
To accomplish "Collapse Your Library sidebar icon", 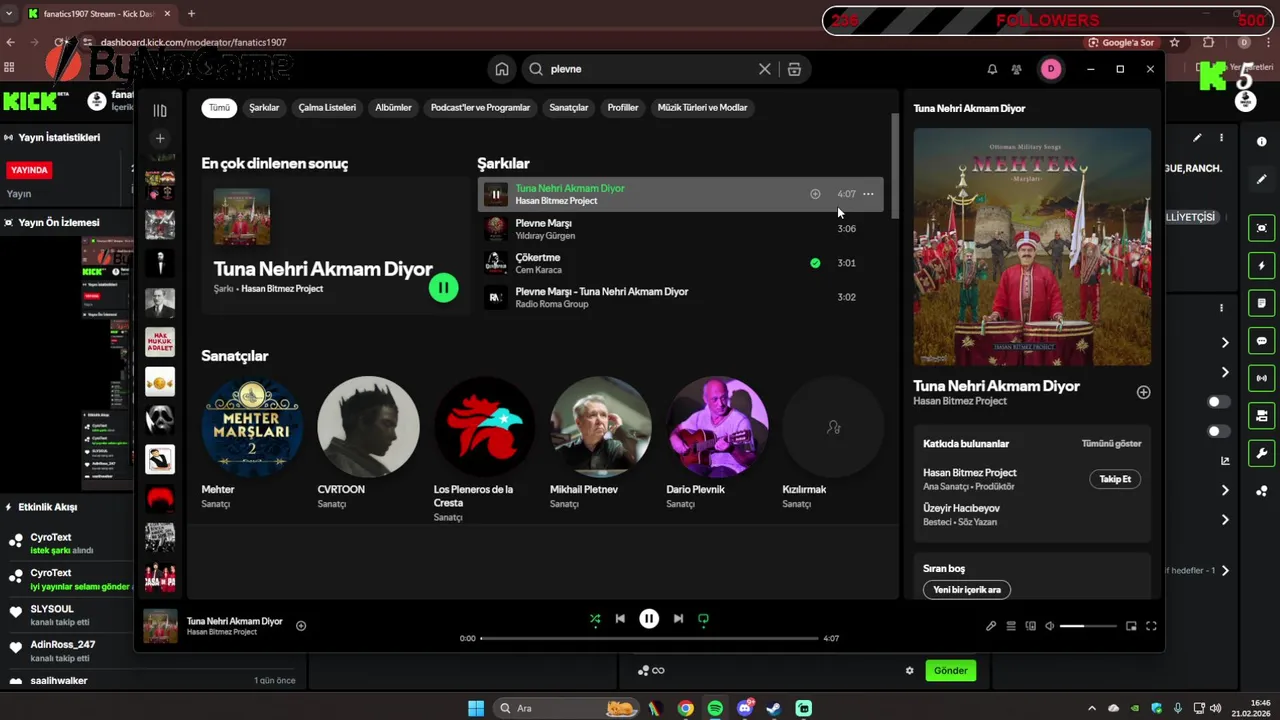I will coord(160,110).
